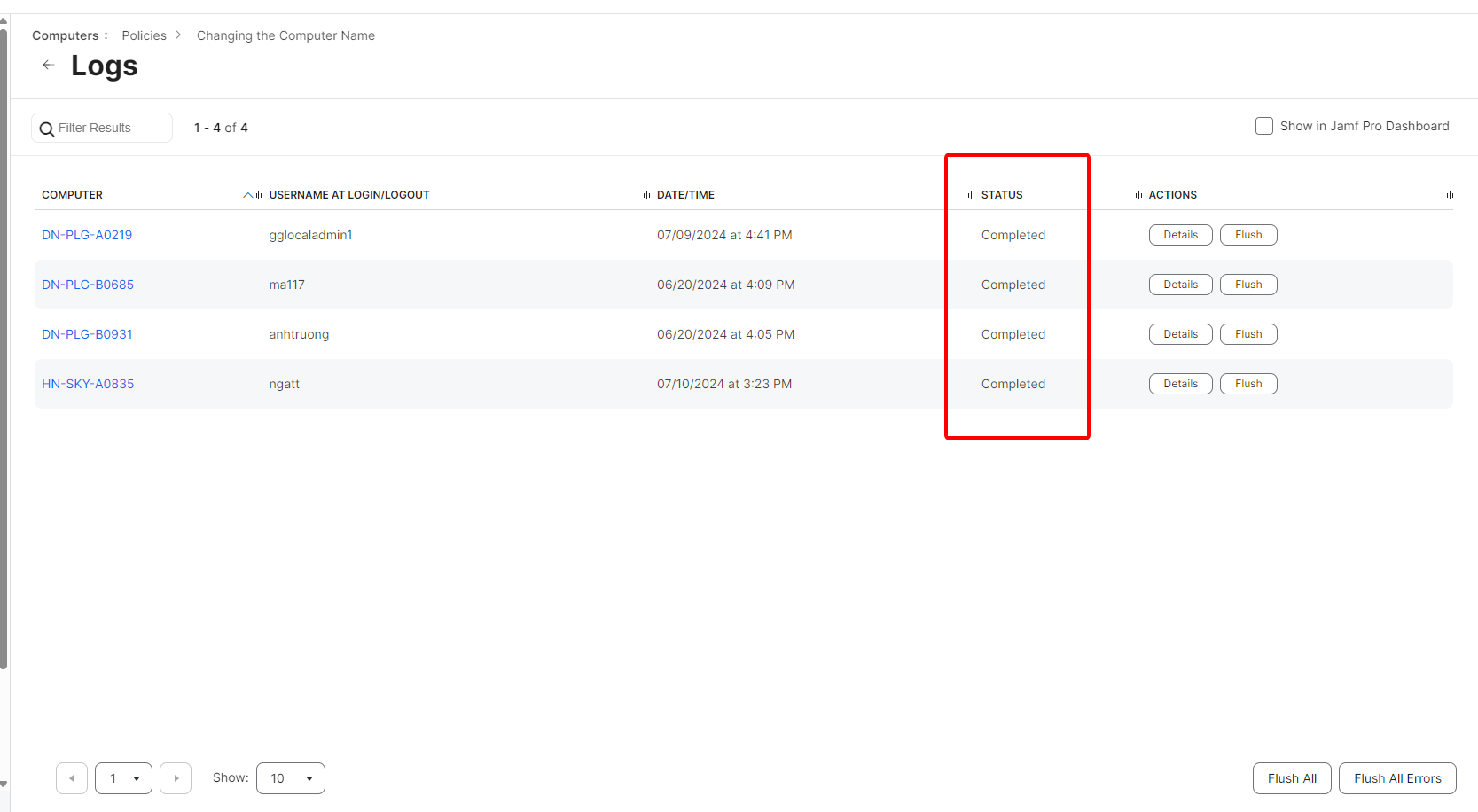Click the back arrow beside Logs
The image size is (1478, 812).
click(x=49, y=65)
